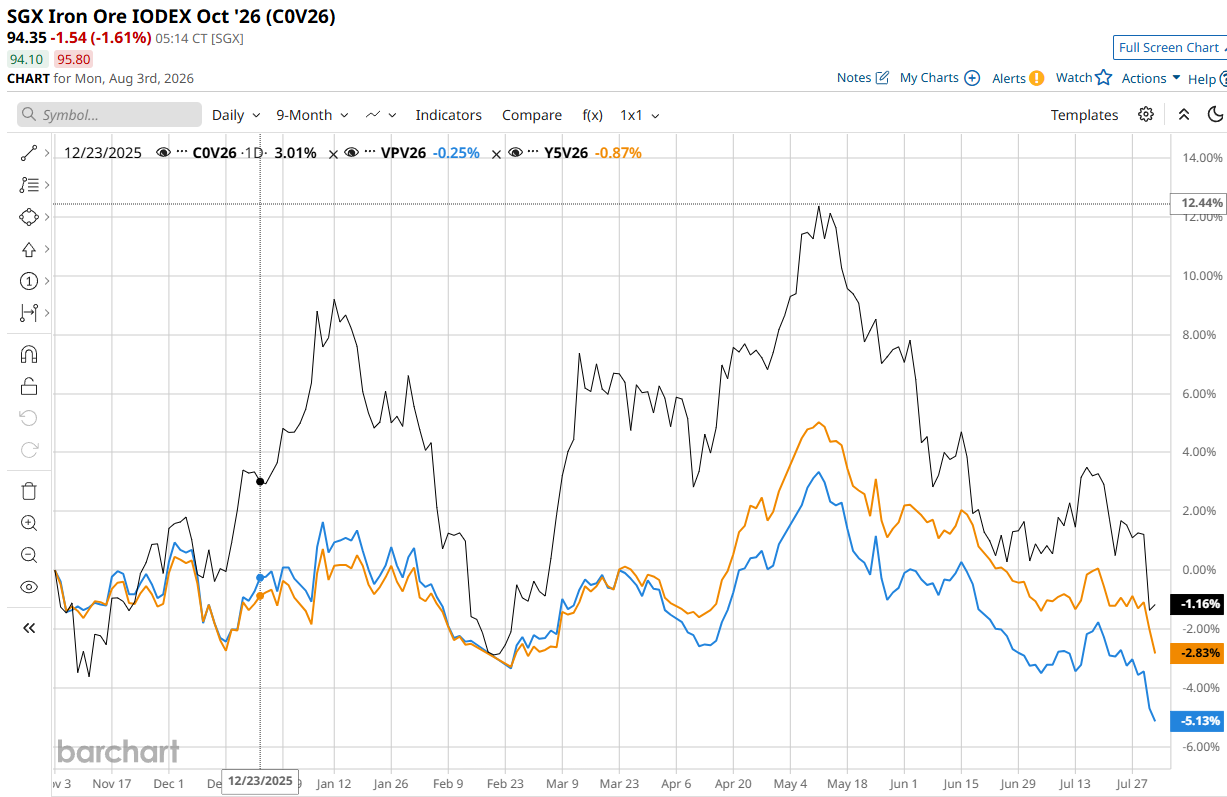Collapse the drawing toolbar with double chevron
The image size is (1227, 797).
point(28,628)
